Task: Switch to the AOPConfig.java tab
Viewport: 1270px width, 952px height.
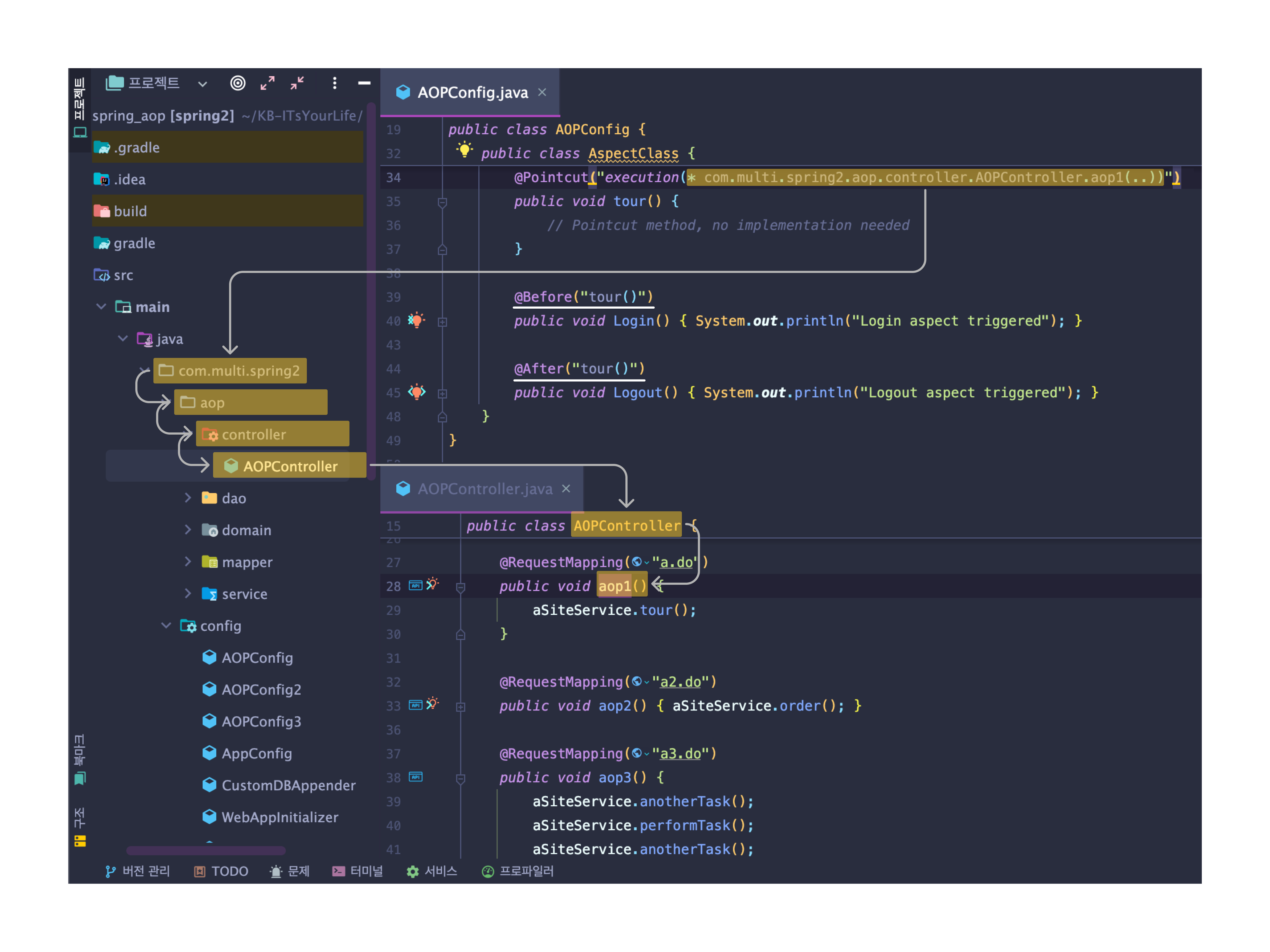Action: pos(471,92)
